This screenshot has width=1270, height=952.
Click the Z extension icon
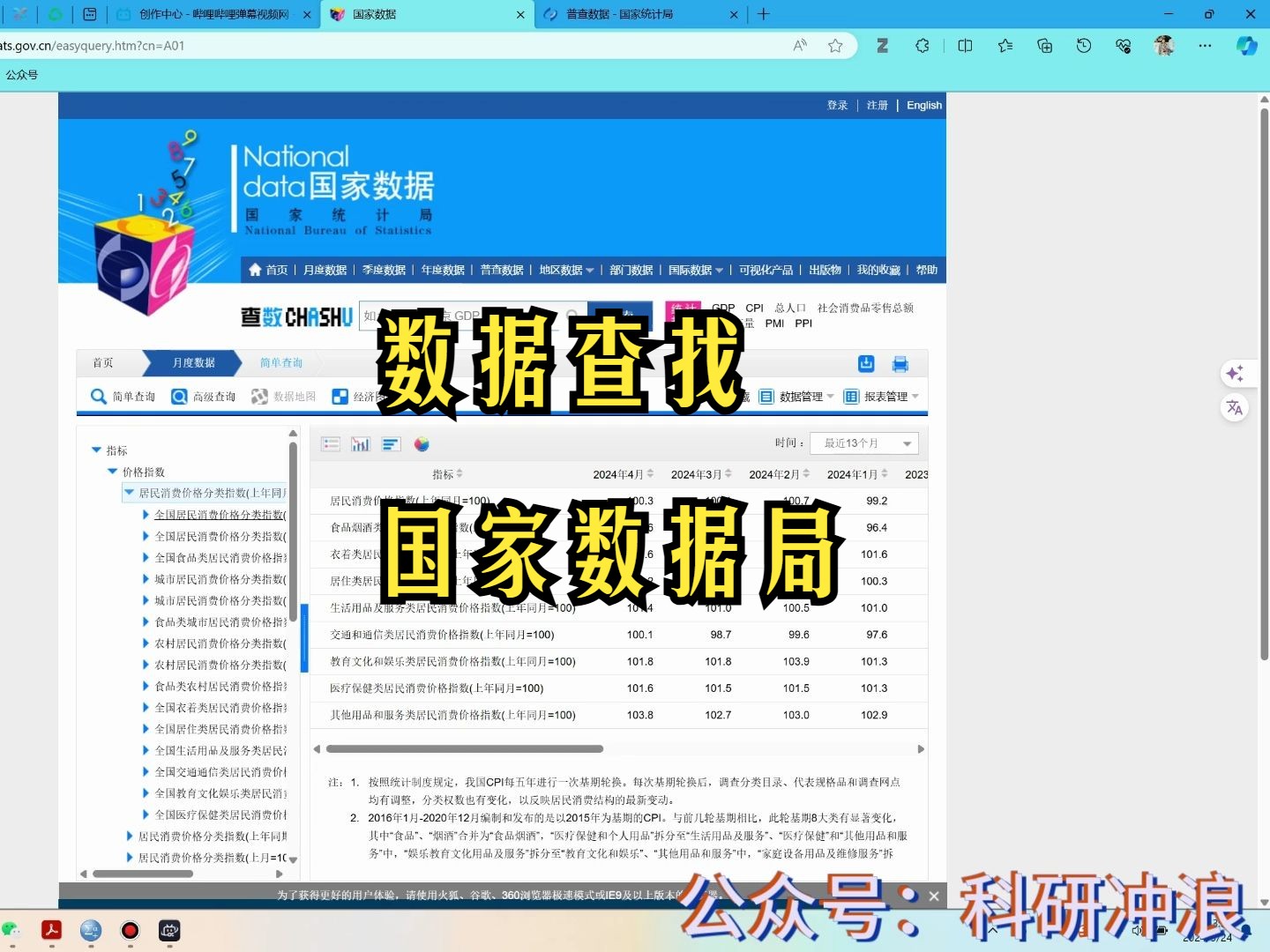[882, 45]
